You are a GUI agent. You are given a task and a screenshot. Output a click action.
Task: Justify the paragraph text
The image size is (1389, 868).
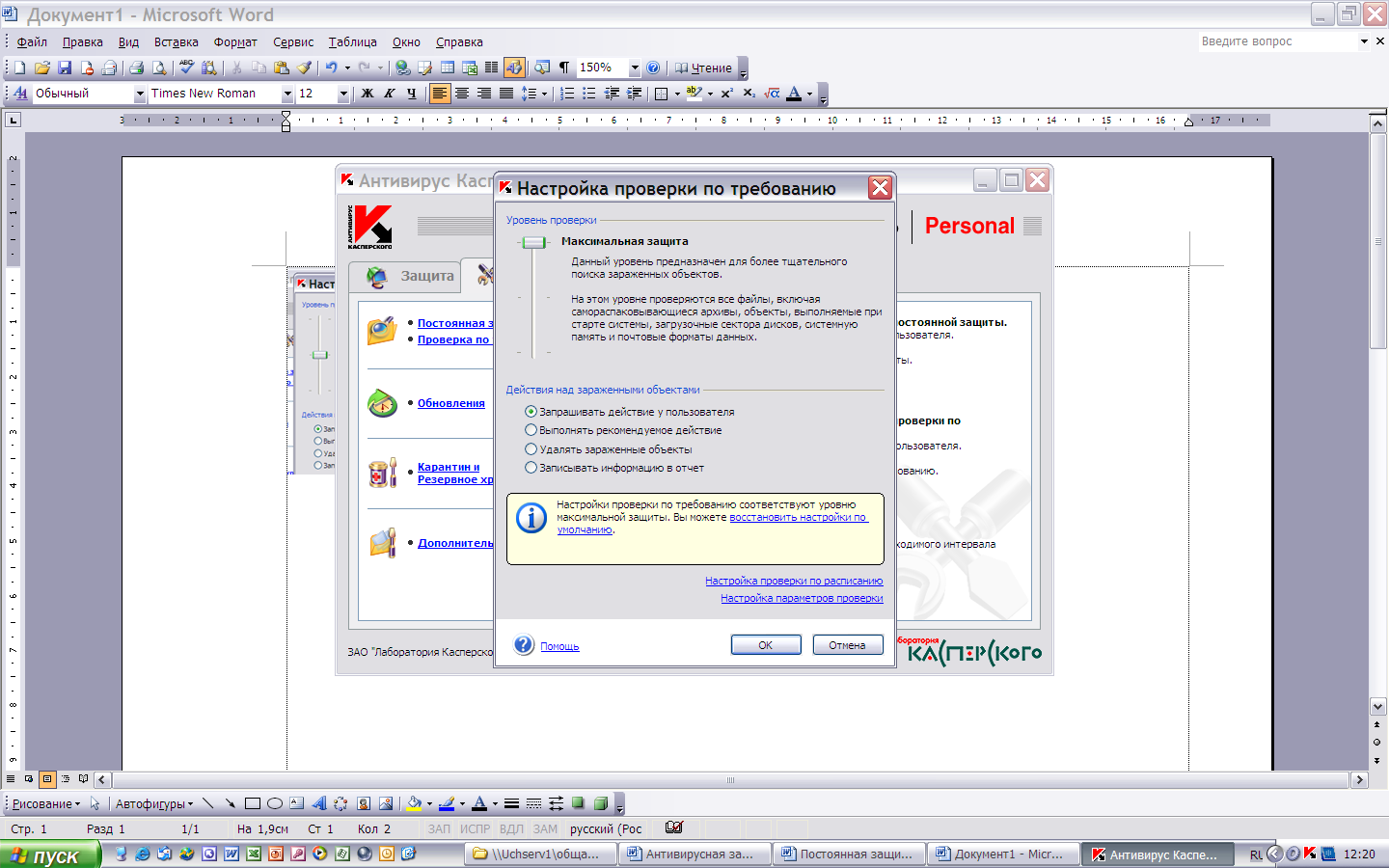coord(506,94)
